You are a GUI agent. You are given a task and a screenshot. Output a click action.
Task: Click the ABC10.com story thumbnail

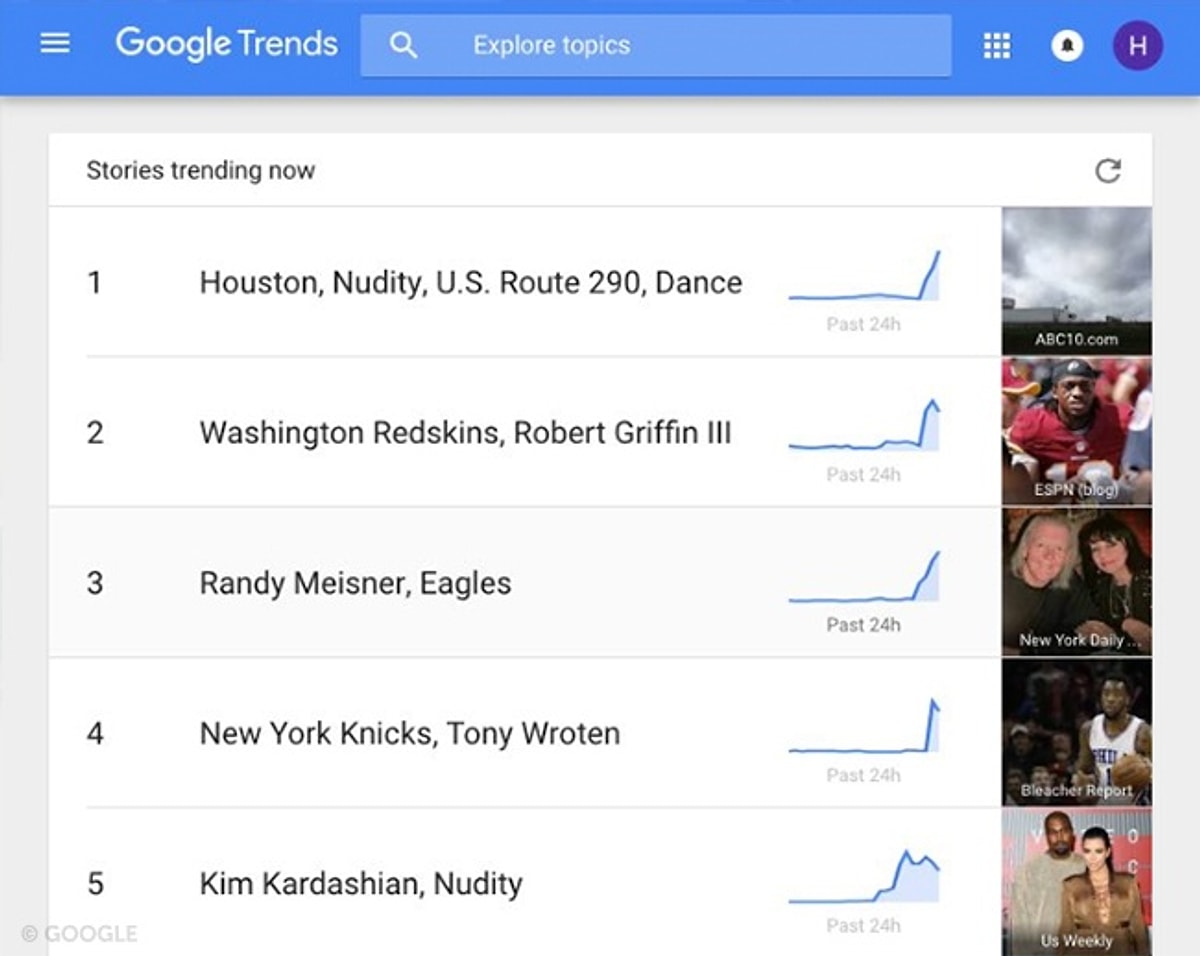pyautogui.click(x=1075, y=280)
